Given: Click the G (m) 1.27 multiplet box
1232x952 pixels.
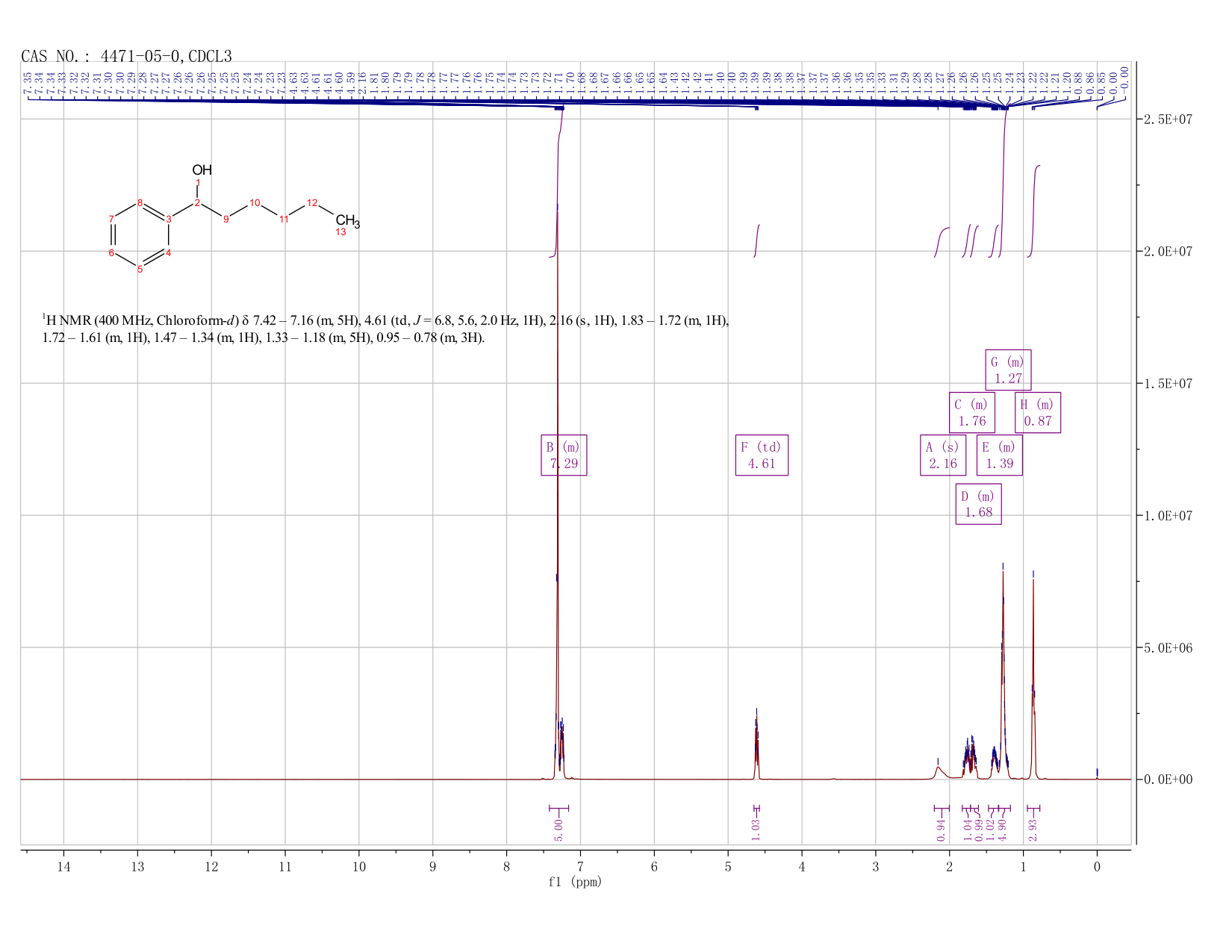Looking at the screenshot, I should point(1008,370).
